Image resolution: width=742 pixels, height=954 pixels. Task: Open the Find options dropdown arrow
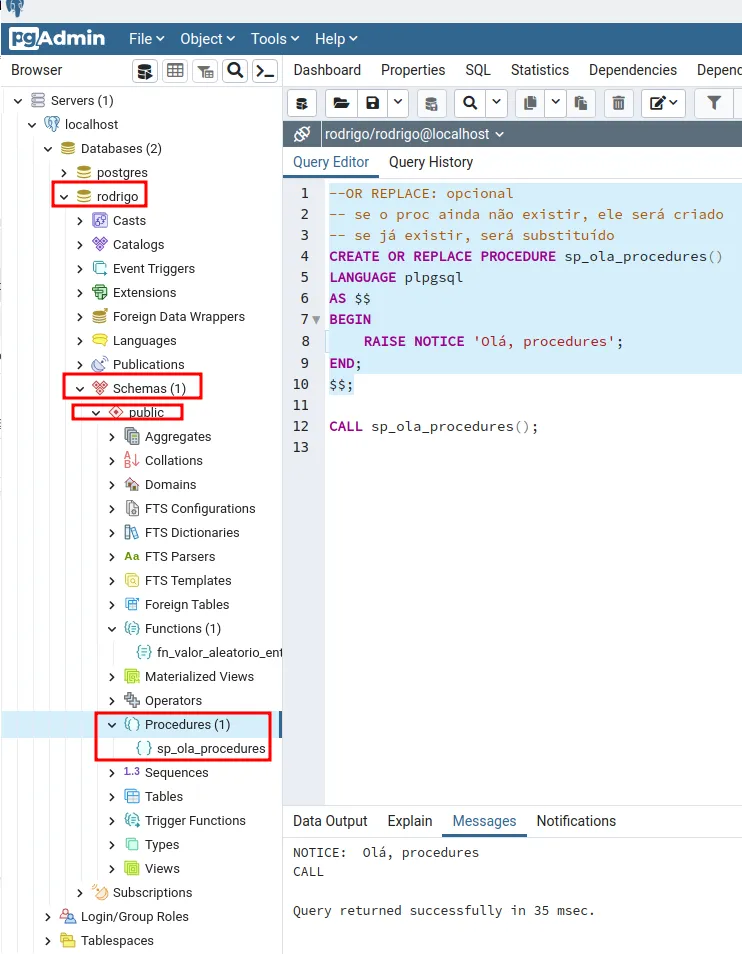point(496,103)
